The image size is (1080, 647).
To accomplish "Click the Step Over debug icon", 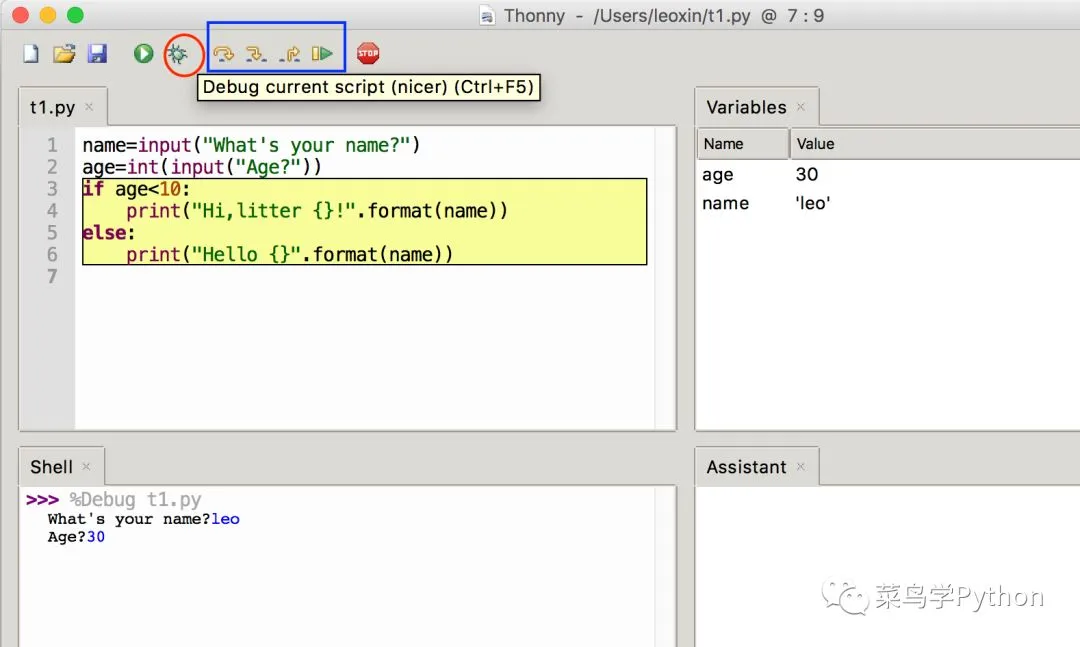I will click(x=224, y=54).
